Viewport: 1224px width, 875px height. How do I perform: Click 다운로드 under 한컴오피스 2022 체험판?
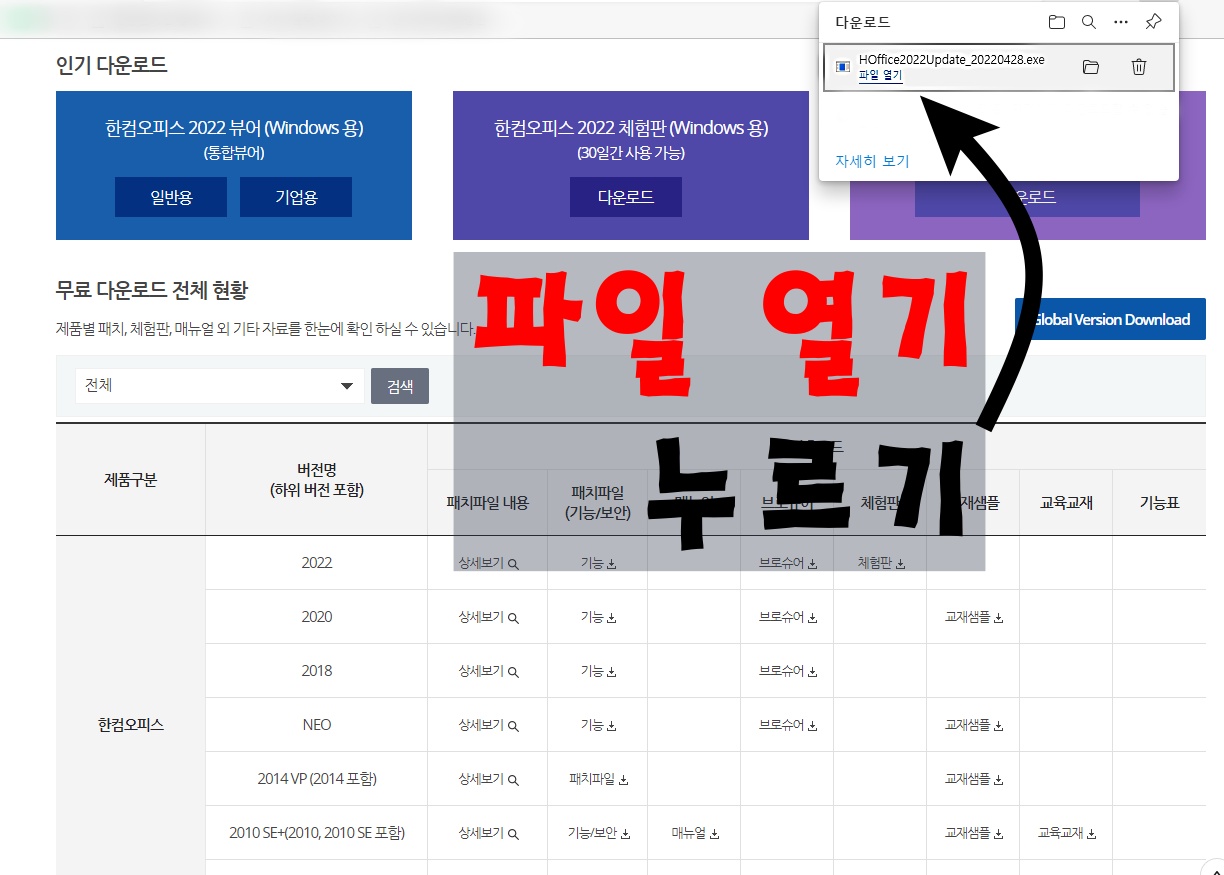tap(626, 197)
